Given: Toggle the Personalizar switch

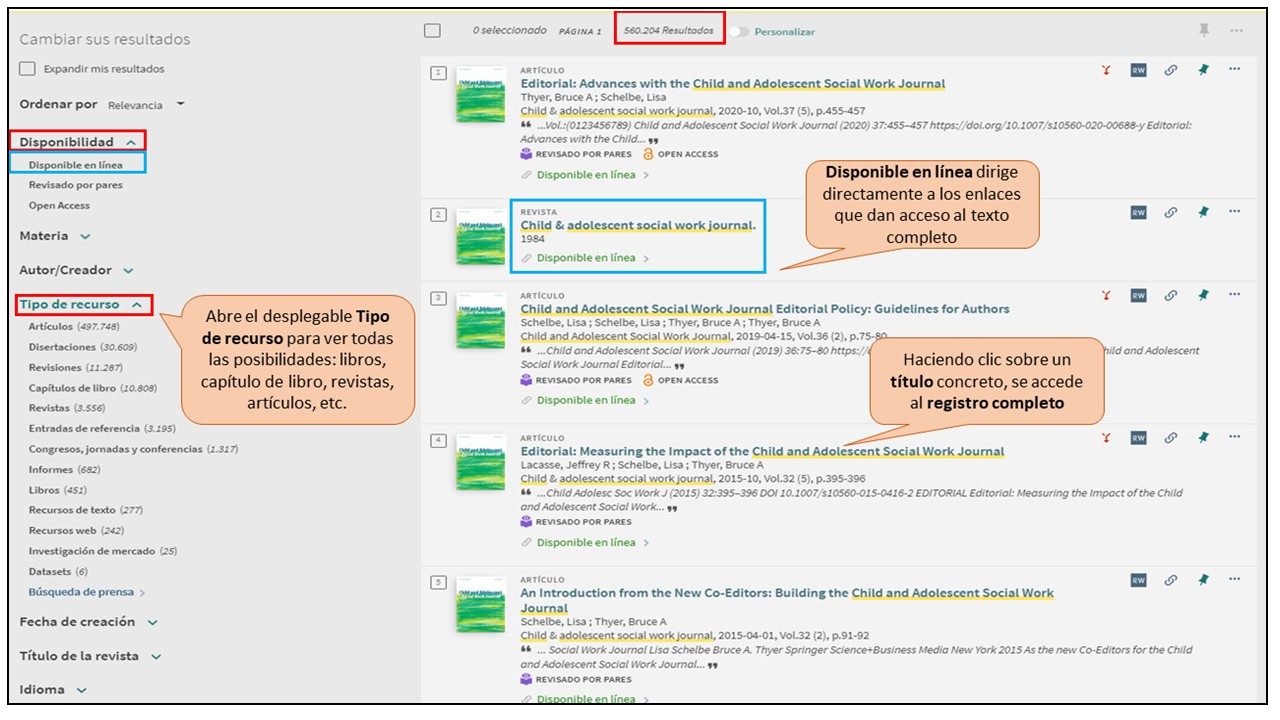Looking at the screenshot, I should 738,32.
